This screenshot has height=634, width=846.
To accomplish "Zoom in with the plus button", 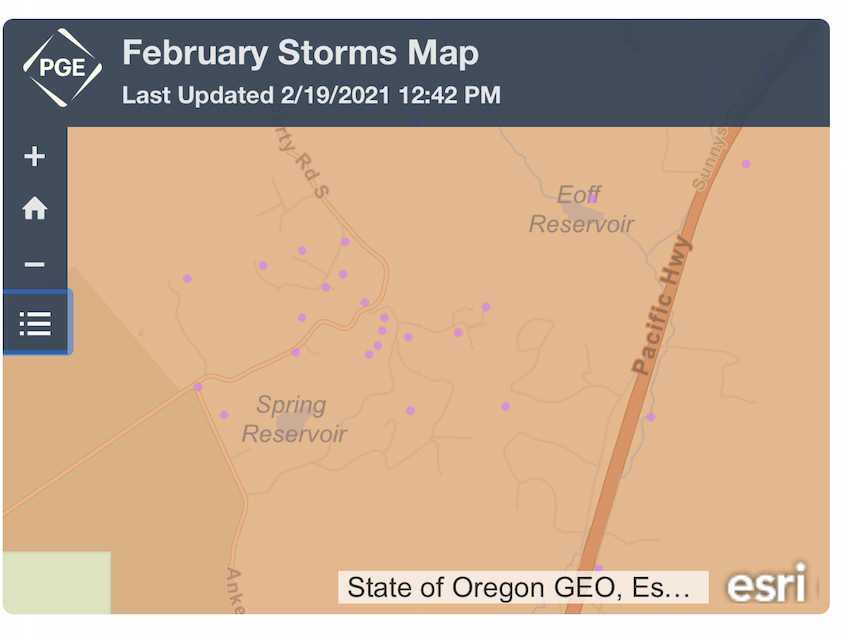I will (x=35, y=157).
